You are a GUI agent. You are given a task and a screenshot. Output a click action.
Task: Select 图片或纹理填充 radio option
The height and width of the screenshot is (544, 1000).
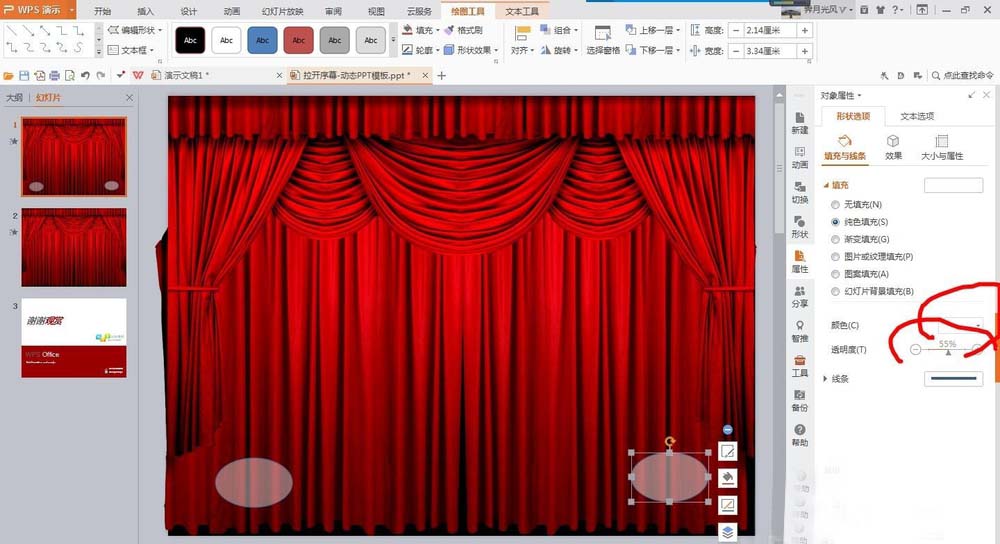coord(836,256)
